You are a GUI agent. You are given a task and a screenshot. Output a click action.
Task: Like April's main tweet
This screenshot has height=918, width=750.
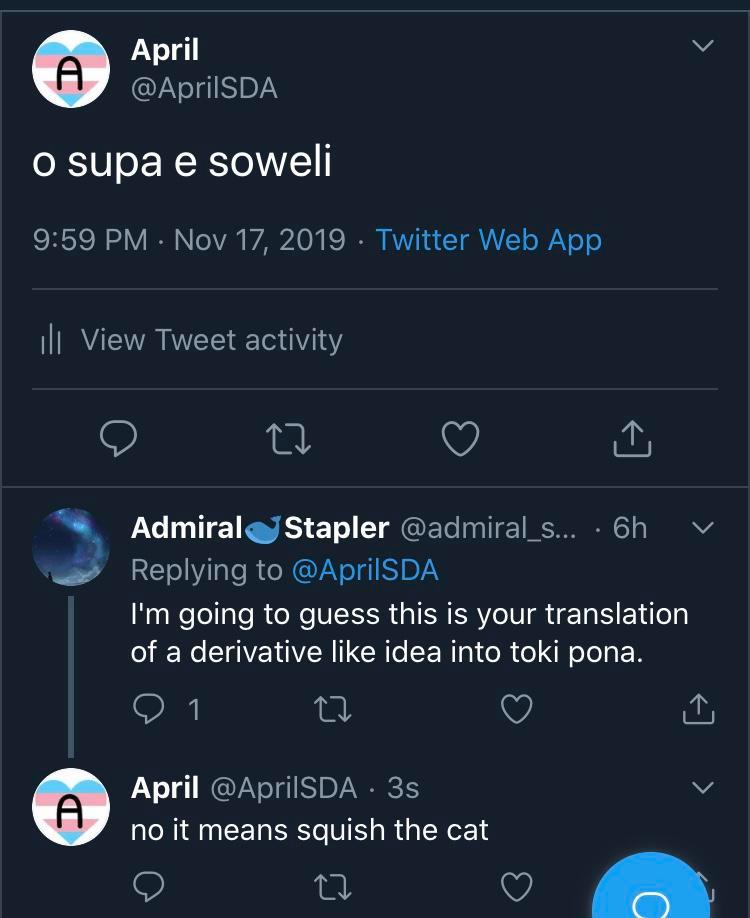(x=460, y=438)
